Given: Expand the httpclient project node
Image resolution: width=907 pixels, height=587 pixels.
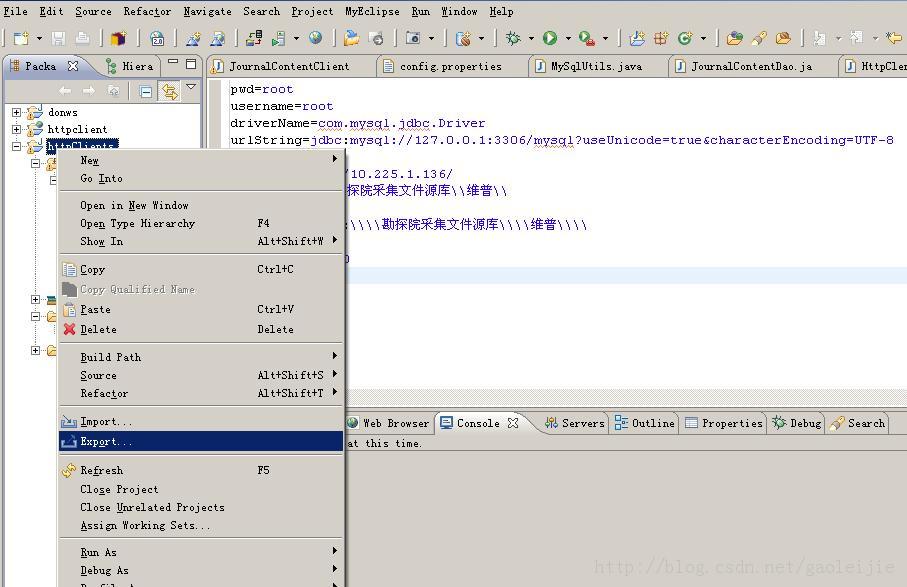Looking at the screenshot, I should pos(16,129).
